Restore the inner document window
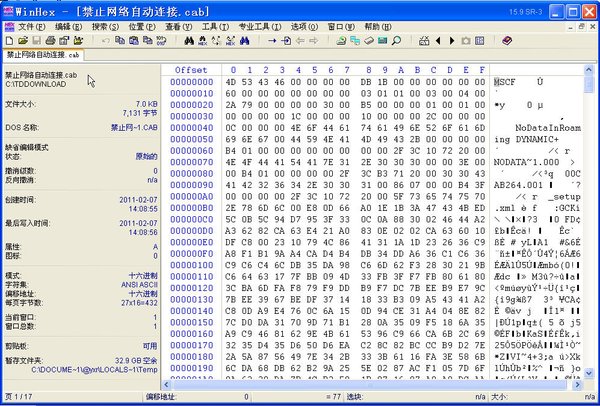 pos(582,27)
